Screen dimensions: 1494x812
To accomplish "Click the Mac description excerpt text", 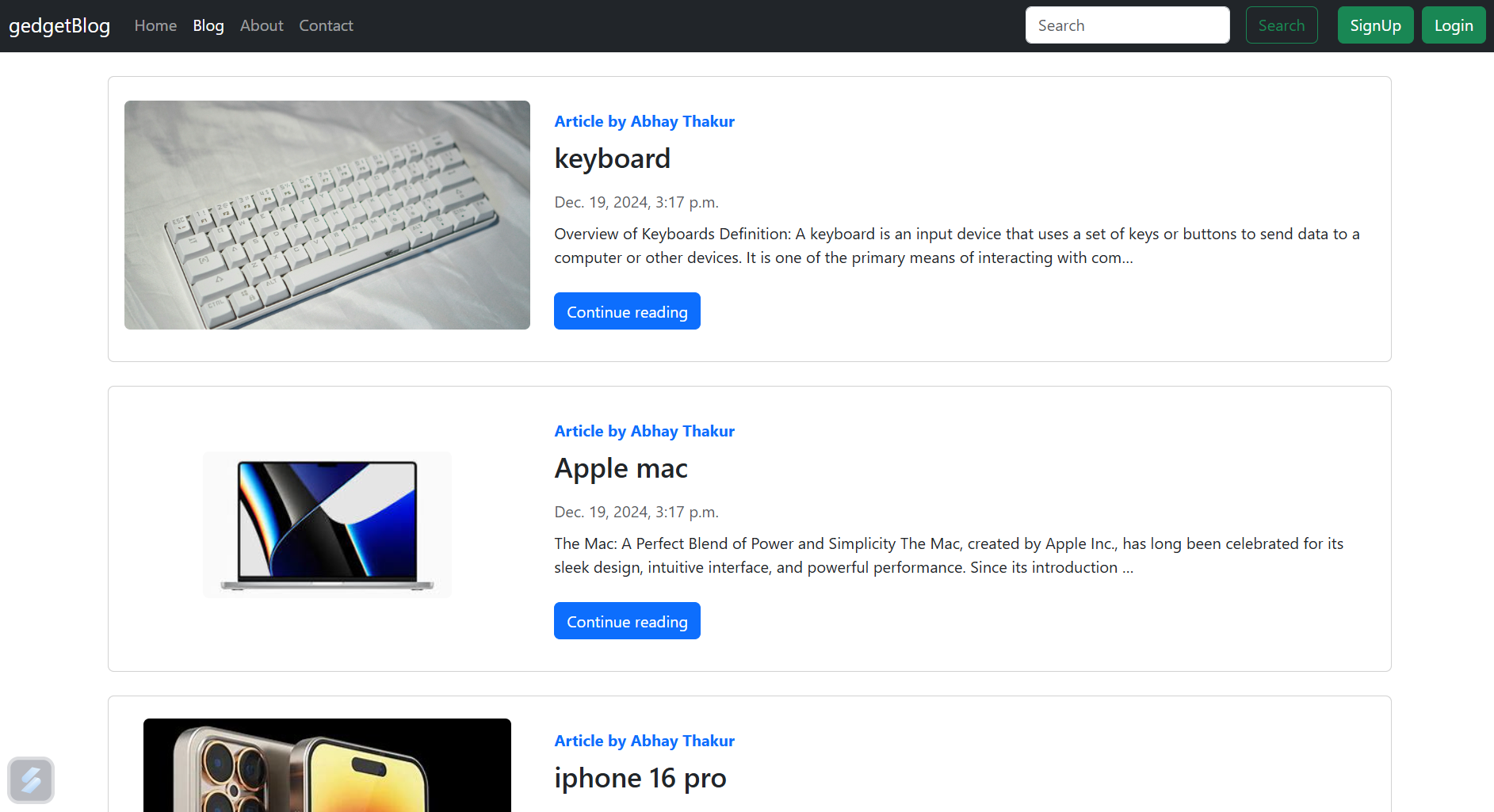I will point(949,555).
